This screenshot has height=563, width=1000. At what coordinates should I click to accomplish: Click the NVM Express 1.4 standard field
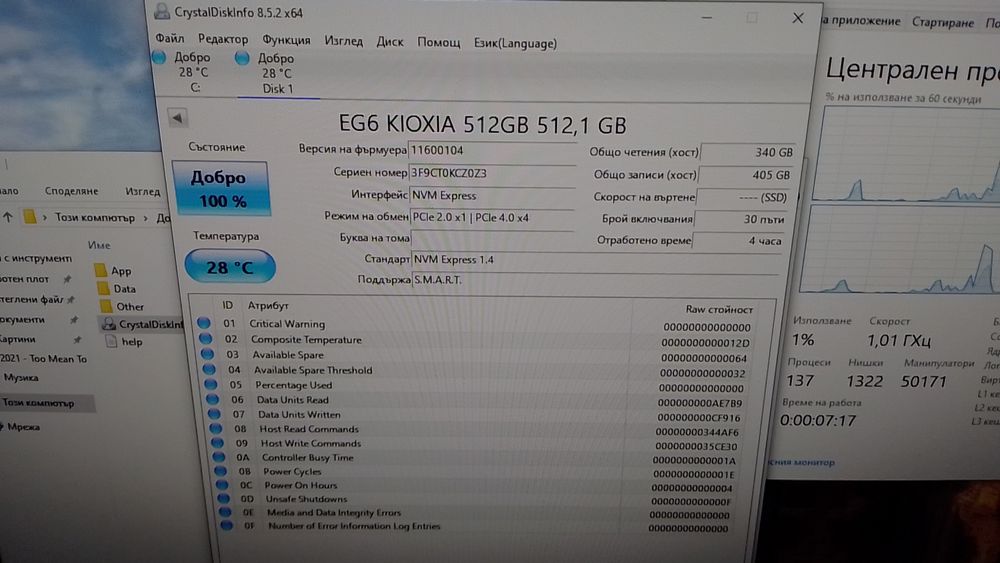(596, 260)
